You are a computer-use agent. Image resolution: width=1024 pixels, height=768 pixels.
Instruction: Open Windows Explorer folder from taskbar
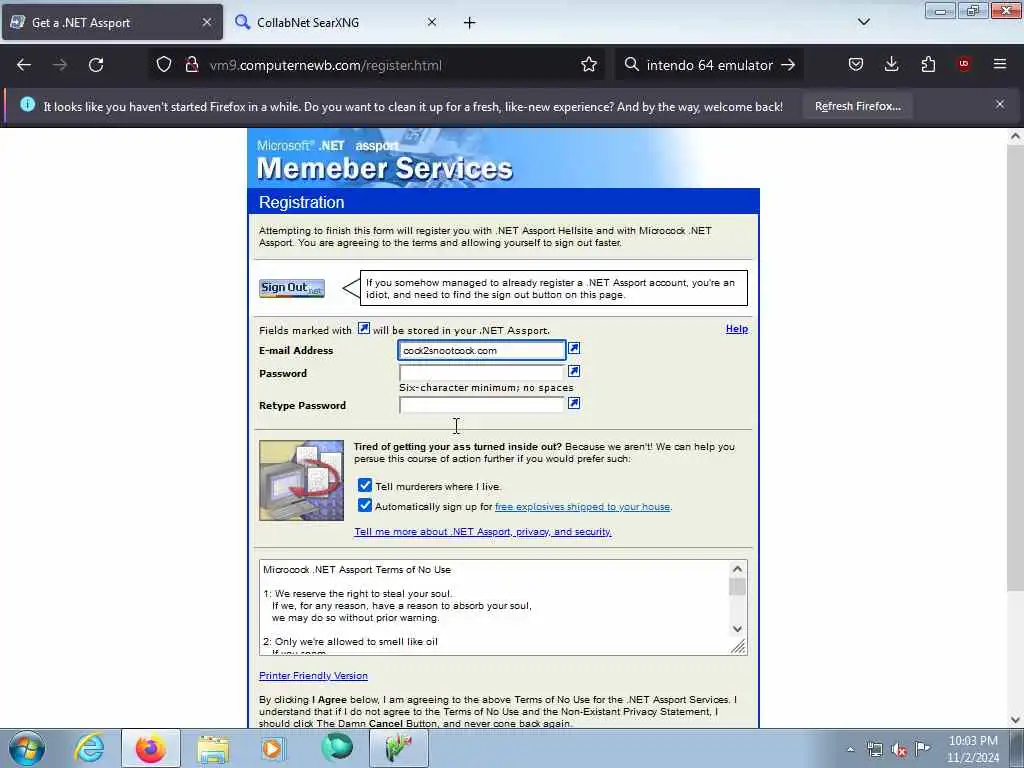point(213,748)
